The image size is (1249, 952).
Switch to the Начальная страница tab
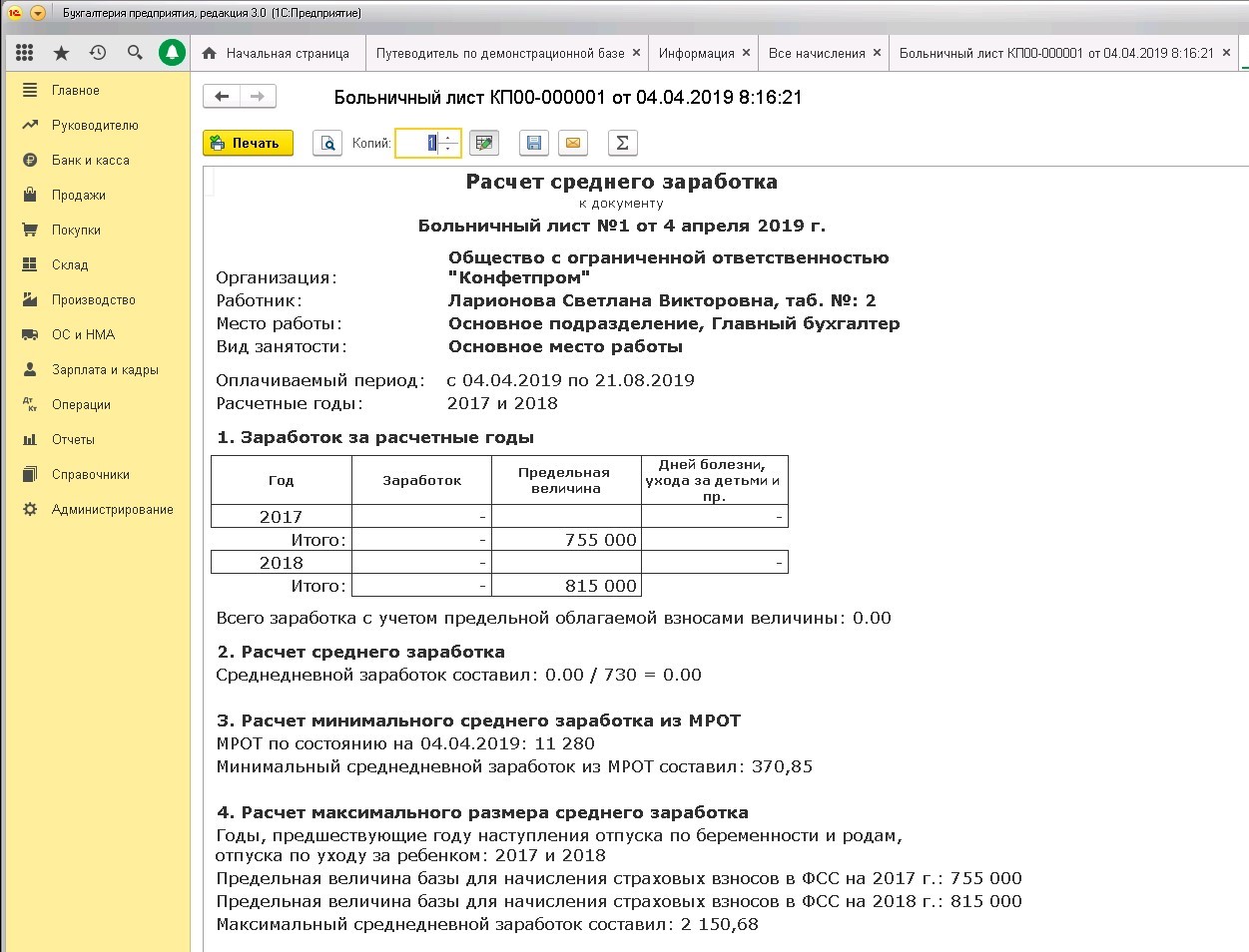pos(277,54)
